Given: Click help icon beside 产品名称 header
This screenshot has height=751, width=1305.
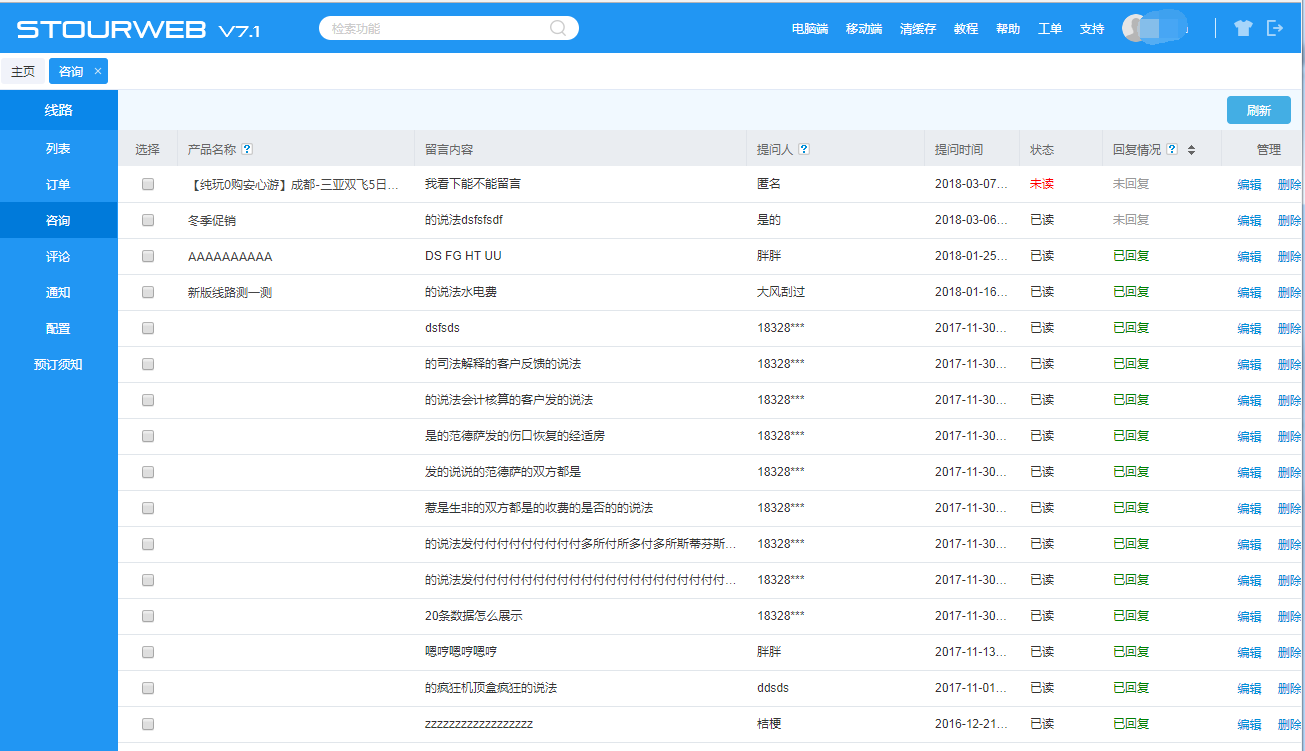Looking at the screenshot, I should [247, 149].
